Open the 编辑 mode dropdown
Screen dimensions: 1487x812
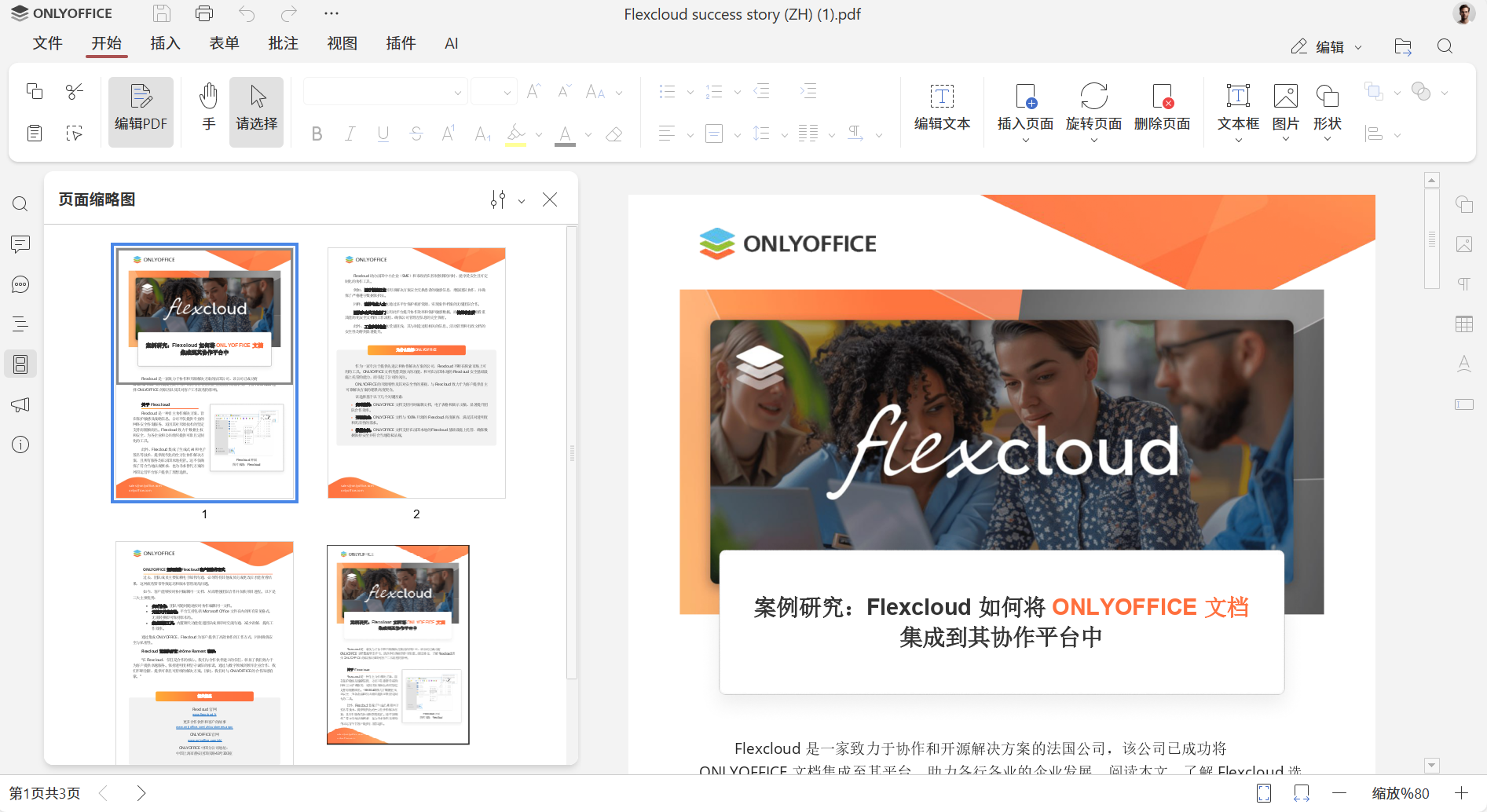[1326, 46]
